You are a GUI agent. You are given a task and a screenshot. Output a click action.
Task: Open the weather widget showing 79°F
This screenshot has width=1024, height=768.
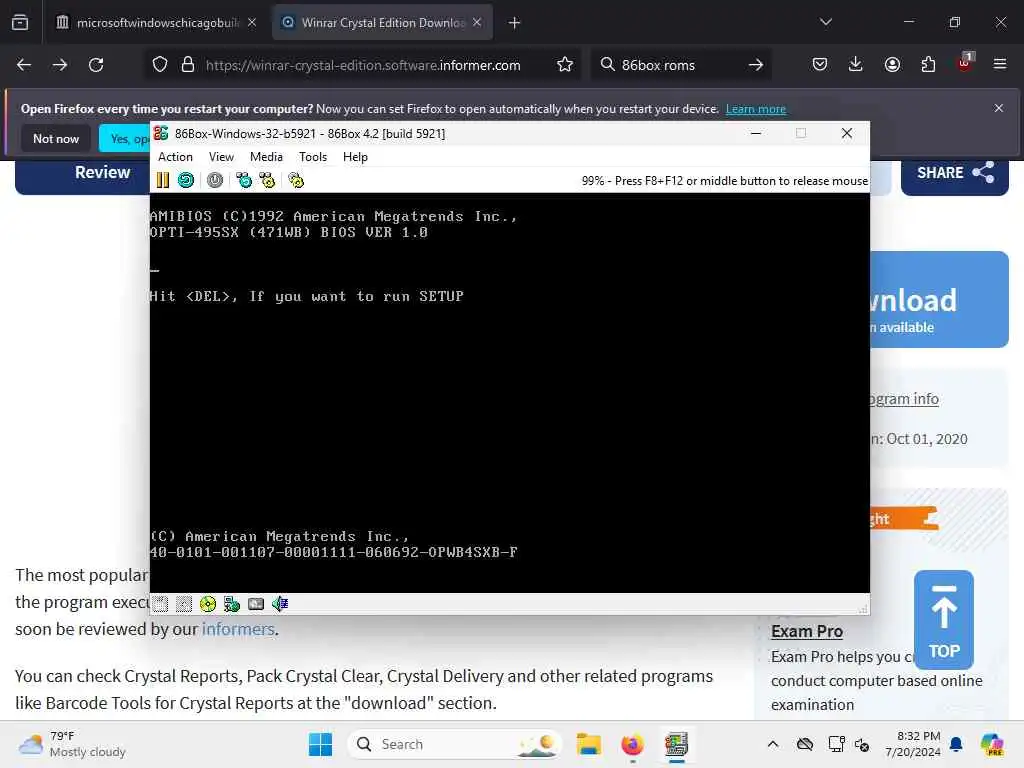(72, 744)
